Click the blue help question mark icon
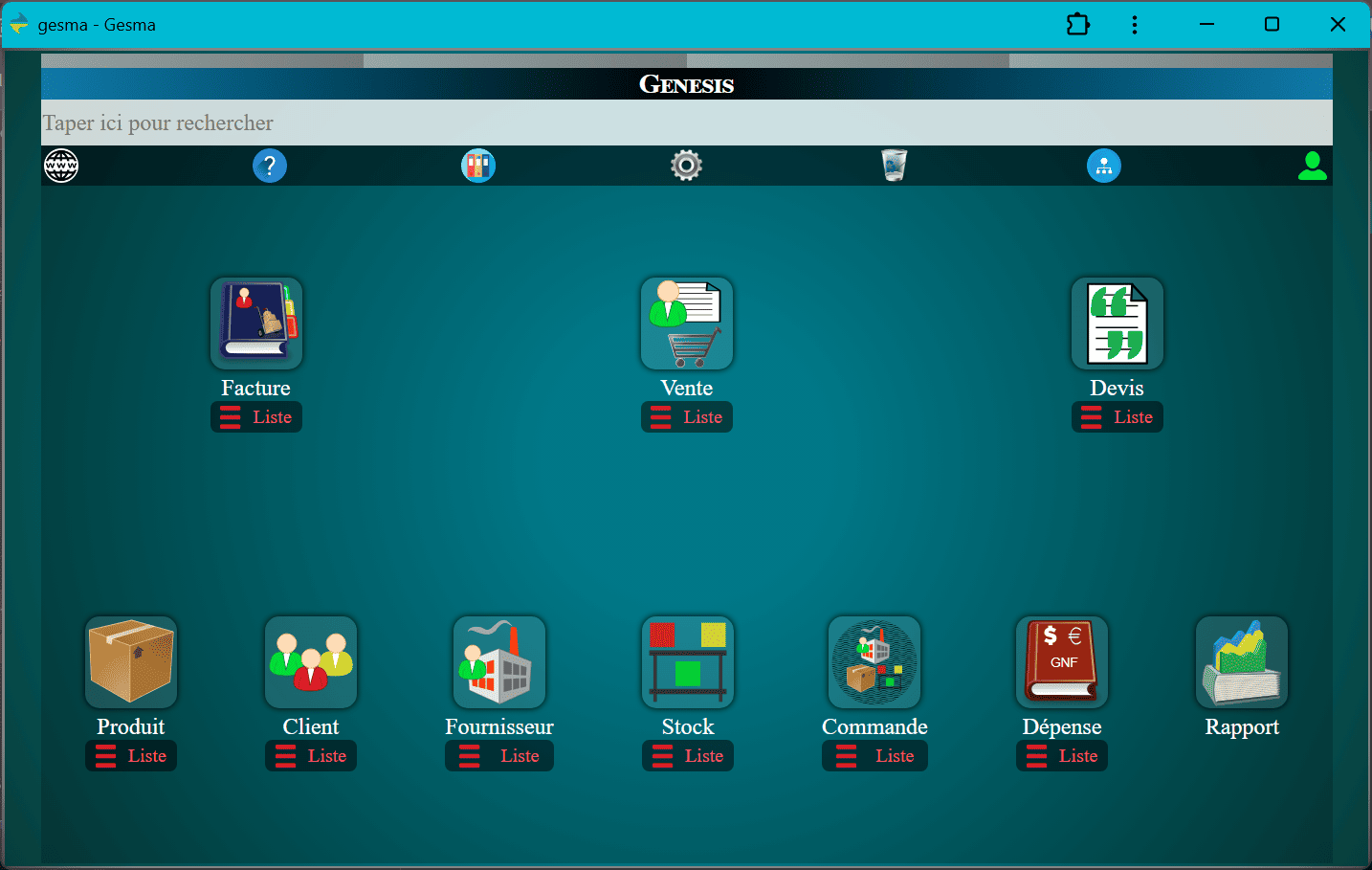The width and height of the screenshot is (1372, 870). pyautogui.click(x=270, y=166)
